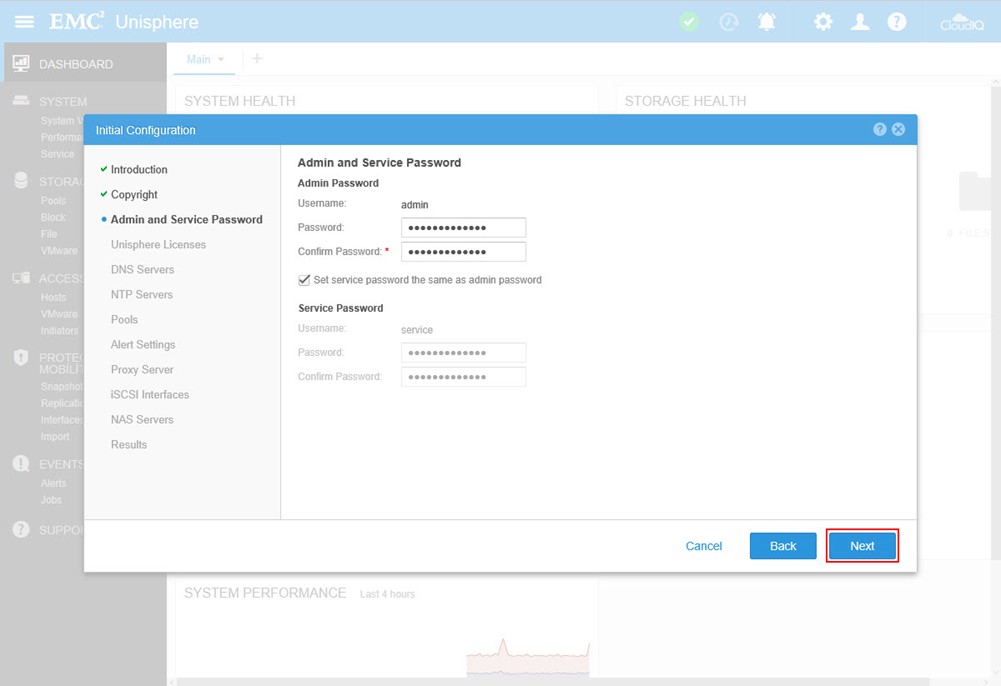Screen dimensions: 1001x686
Task: Click the 'SYSTEM HEALTH' panel title
Action: [240, 101]
